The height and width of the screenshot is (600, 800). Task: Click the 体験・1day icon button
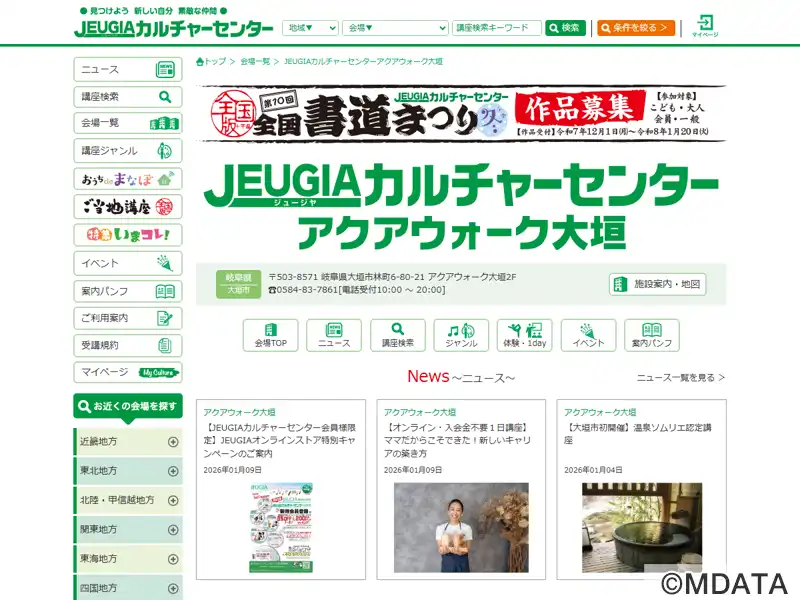point(525,335)
